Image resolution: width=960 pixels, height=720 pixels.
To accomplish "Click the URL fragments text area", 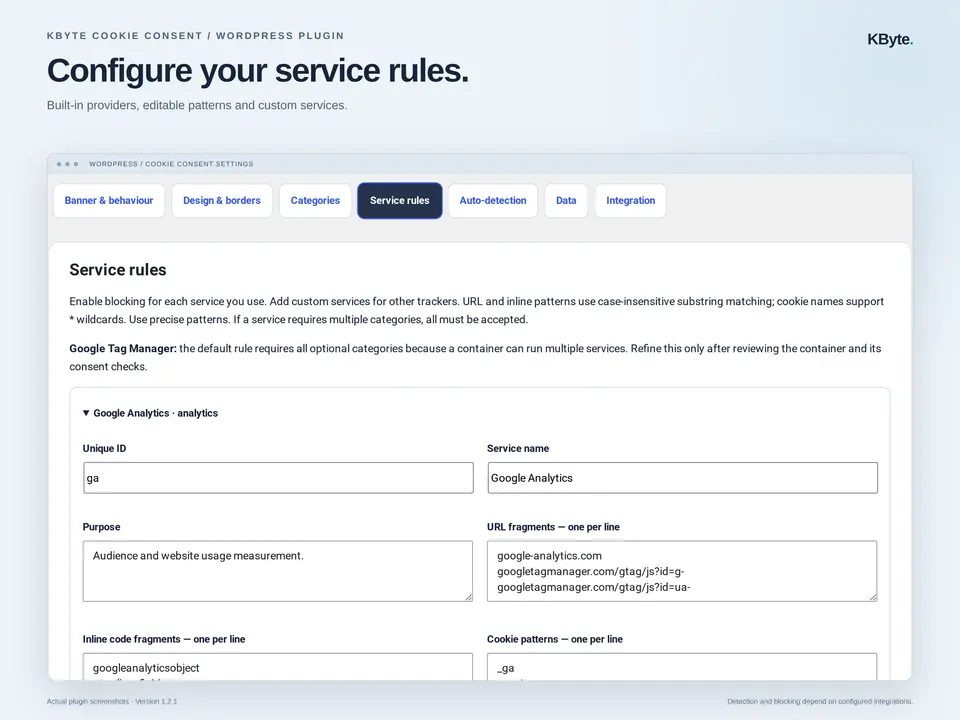I will (682, 571).
